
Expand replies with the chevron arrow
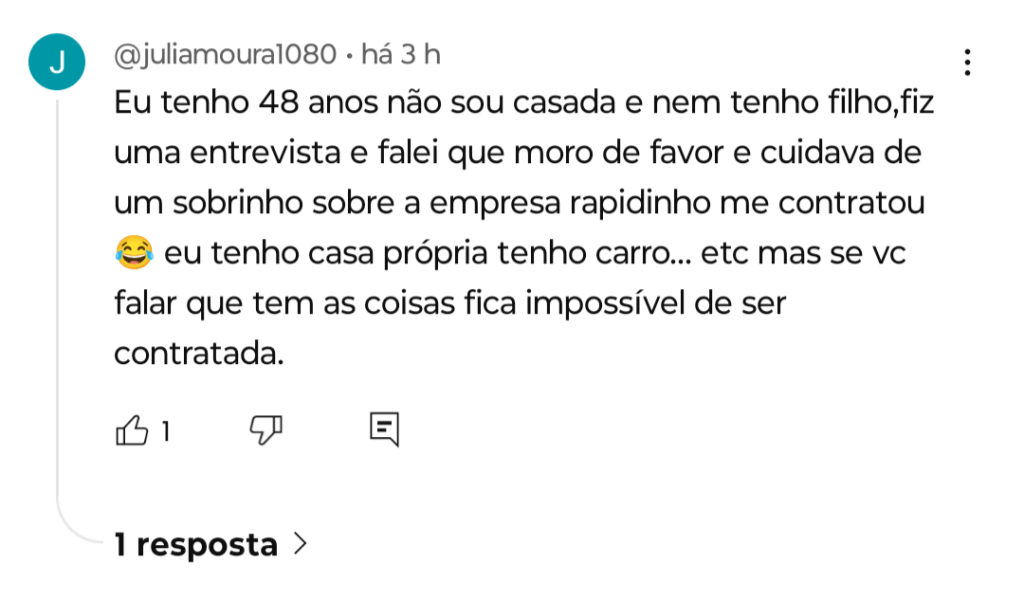point(299,545)
